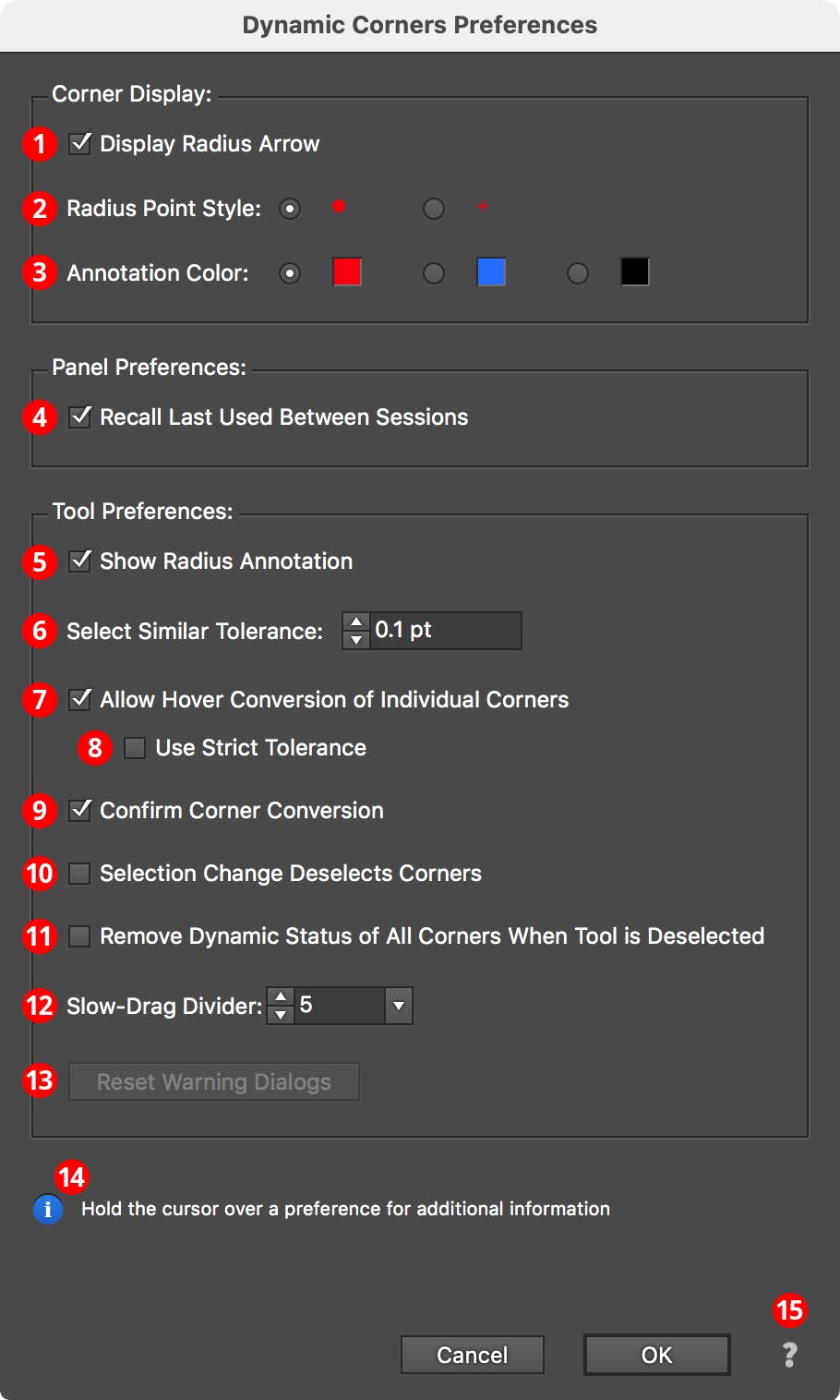
Task: Select the blue Annotation Color radio button
Action: coord(433,273)
